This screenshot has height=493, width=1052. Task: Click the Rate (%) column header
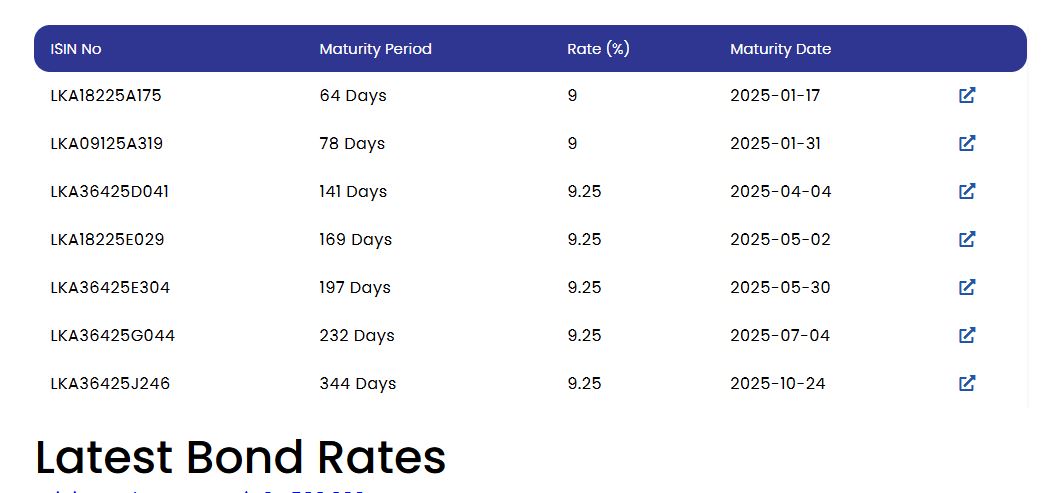(598, 49)
